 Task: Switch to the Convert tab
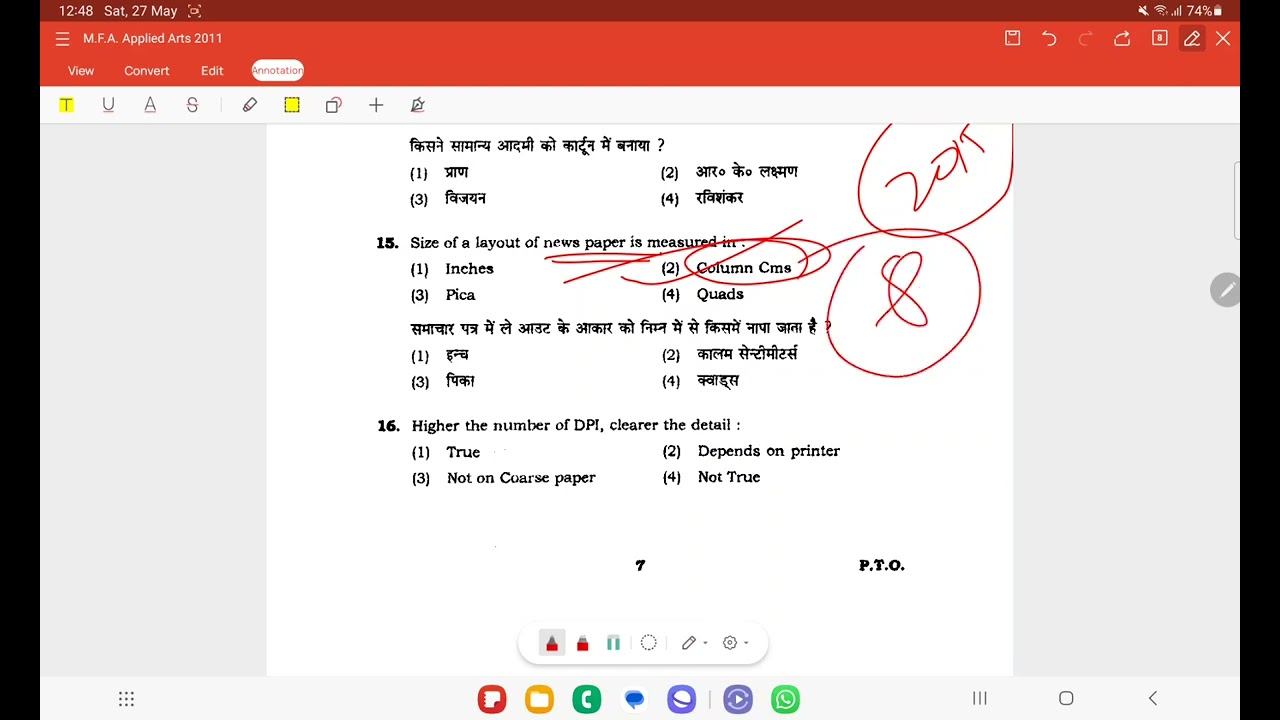147,71
